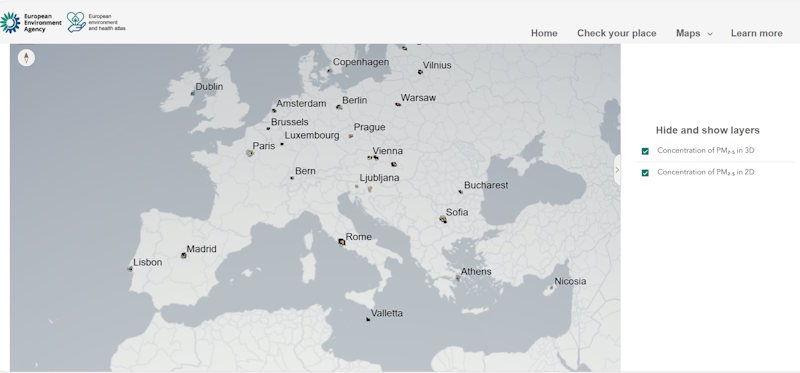Click the Concentration of PM2.5 in 3D label
This screenshot has height=373, width=800.
tap(706, 151)
